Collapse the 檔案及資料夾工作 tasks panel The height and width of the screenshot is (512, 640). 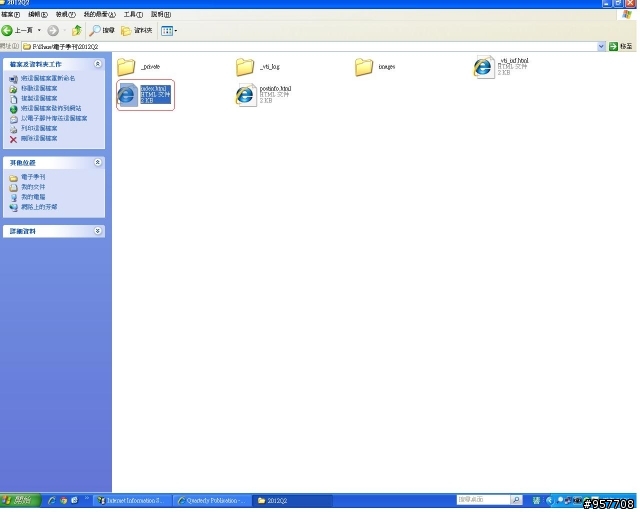click(98, 64)
